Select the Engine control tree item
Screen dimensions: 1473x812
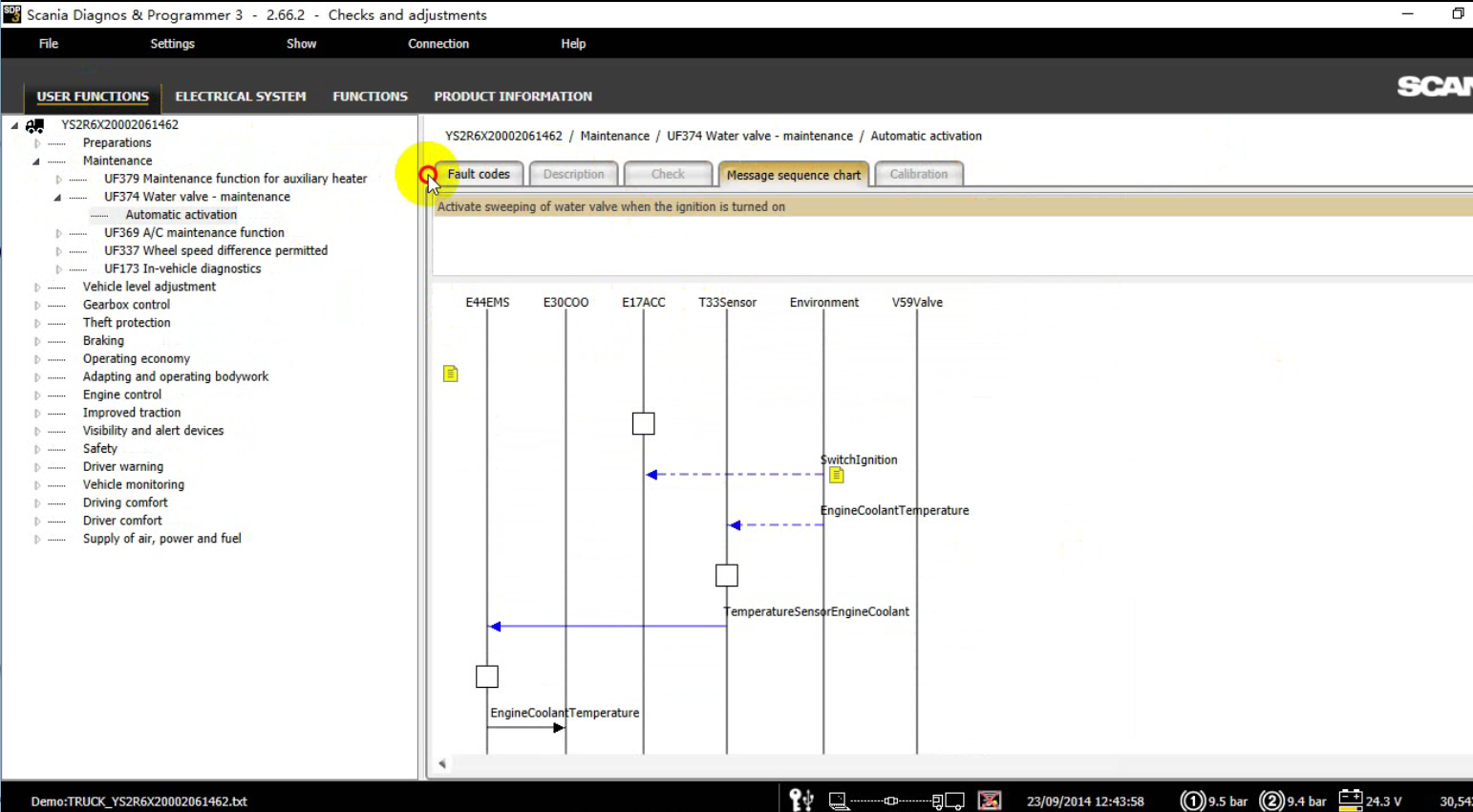pos(122,395)
